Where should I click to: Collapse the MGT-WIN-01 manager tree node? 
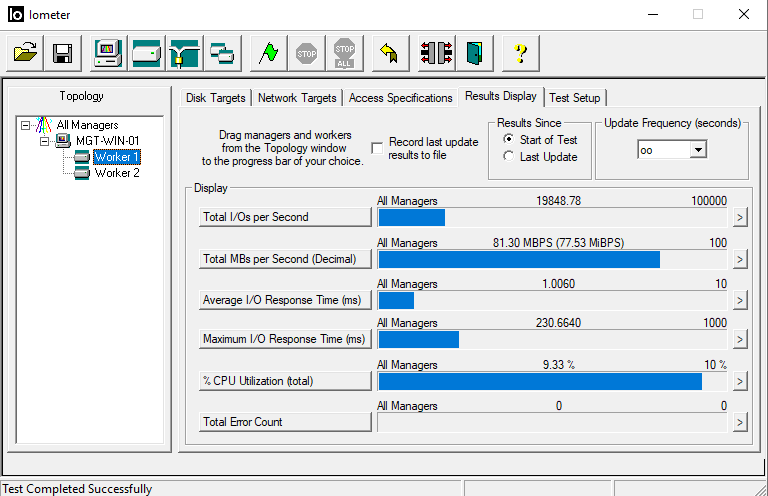point(45,141)
